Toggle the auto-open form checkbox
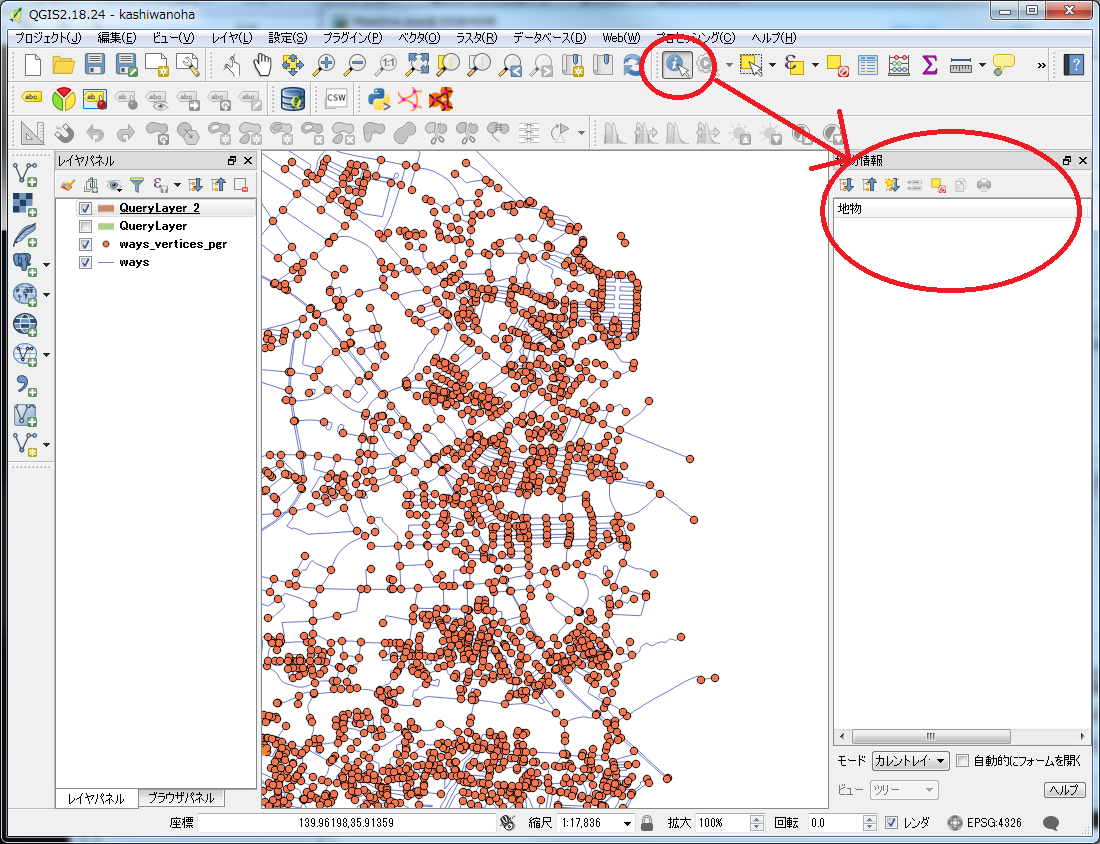The height and width of the screenshot is (844, 1100). [962, 761]
